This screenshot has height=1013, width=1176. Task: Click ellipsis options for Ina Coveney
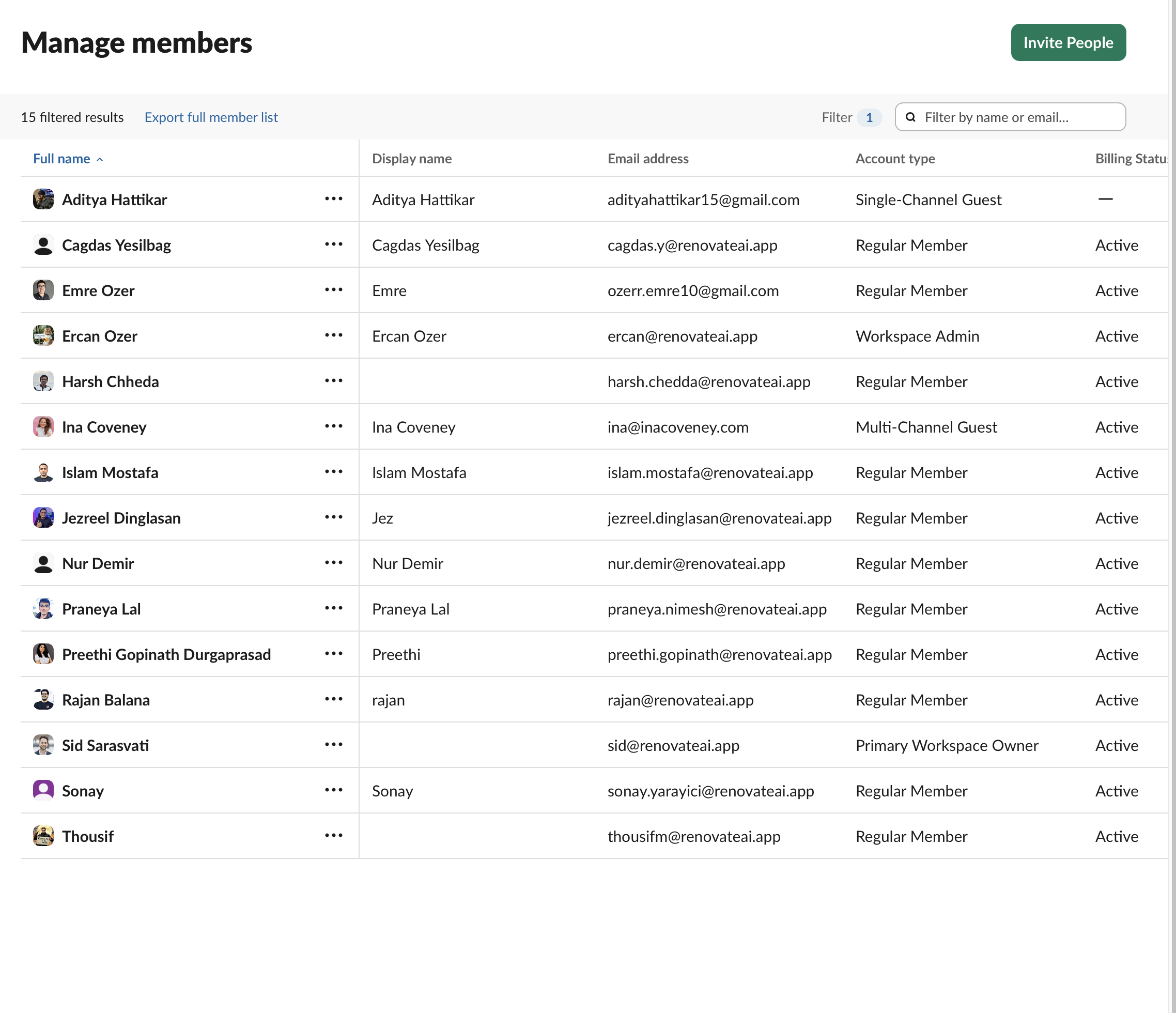(334, 426)
